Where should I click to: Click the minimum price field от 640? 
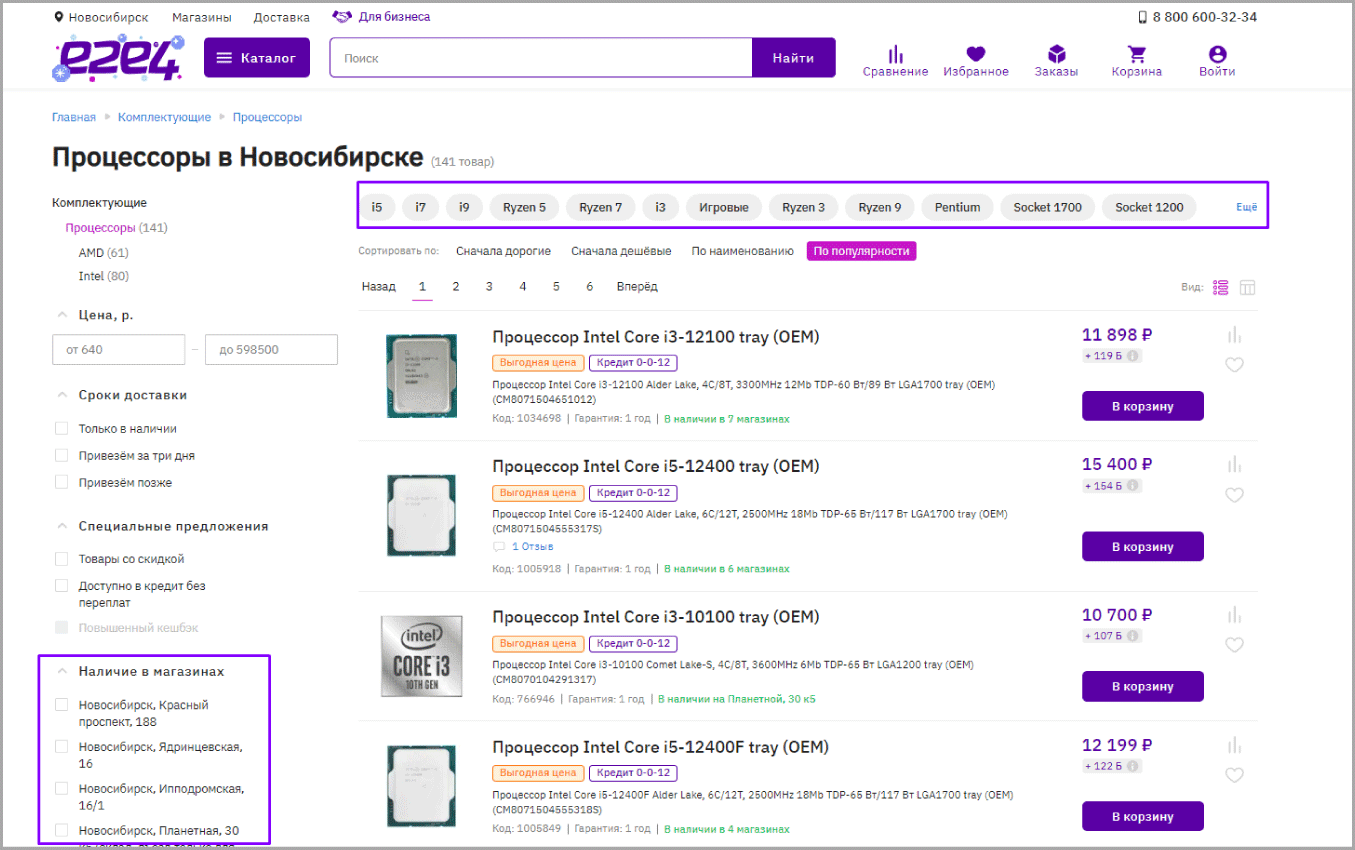coord(118,350)
